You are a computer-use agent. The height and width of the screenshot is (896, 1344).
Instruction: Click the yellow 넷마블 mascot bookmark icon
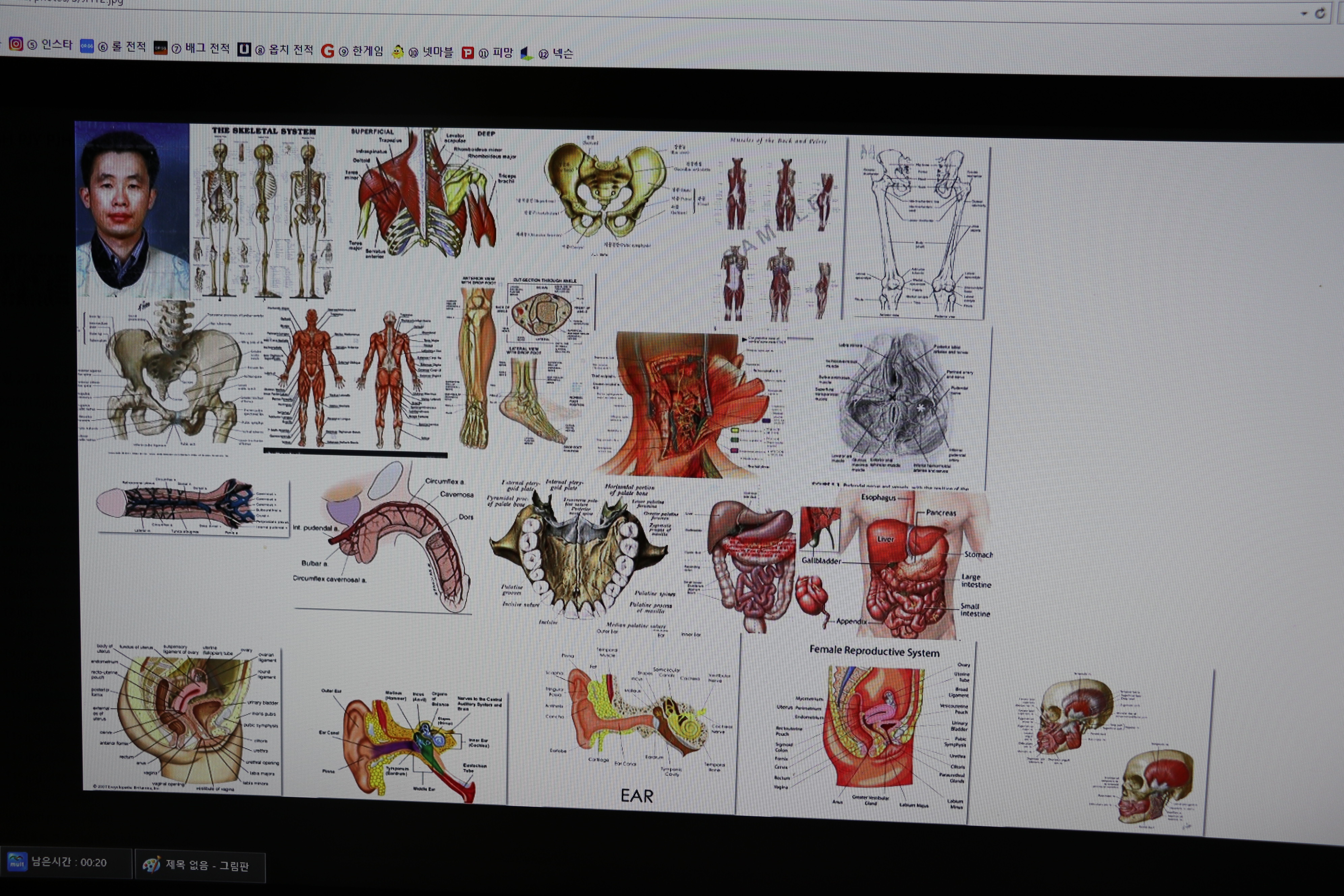(x=398, y=53)
